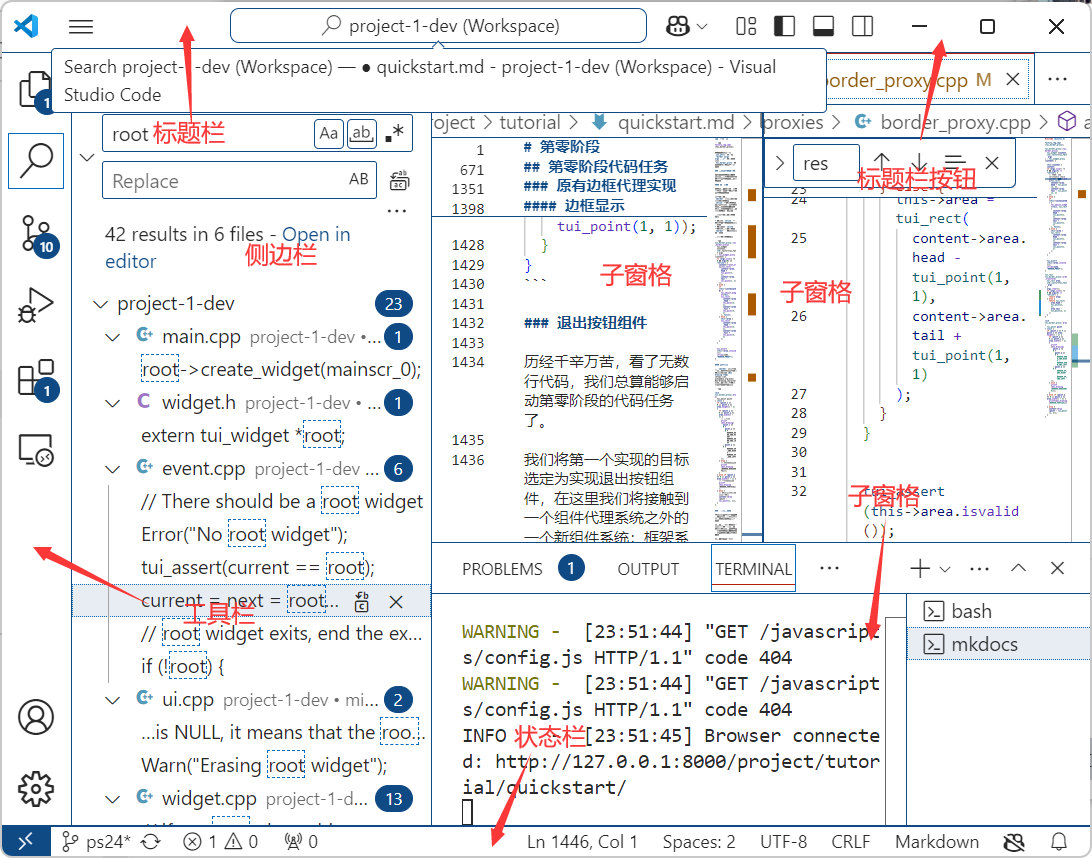Collapse event.cpp search results
The height and width of the screenshot is (858, 1092).
[x=112, y=469]
